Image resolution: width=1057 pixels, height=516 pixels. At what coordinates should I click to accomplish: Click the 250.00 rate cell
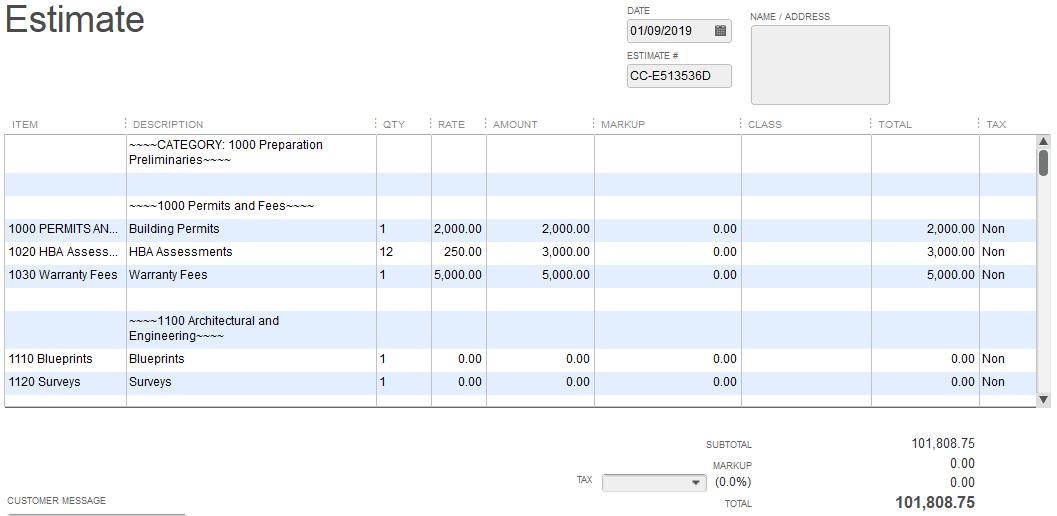459,252
